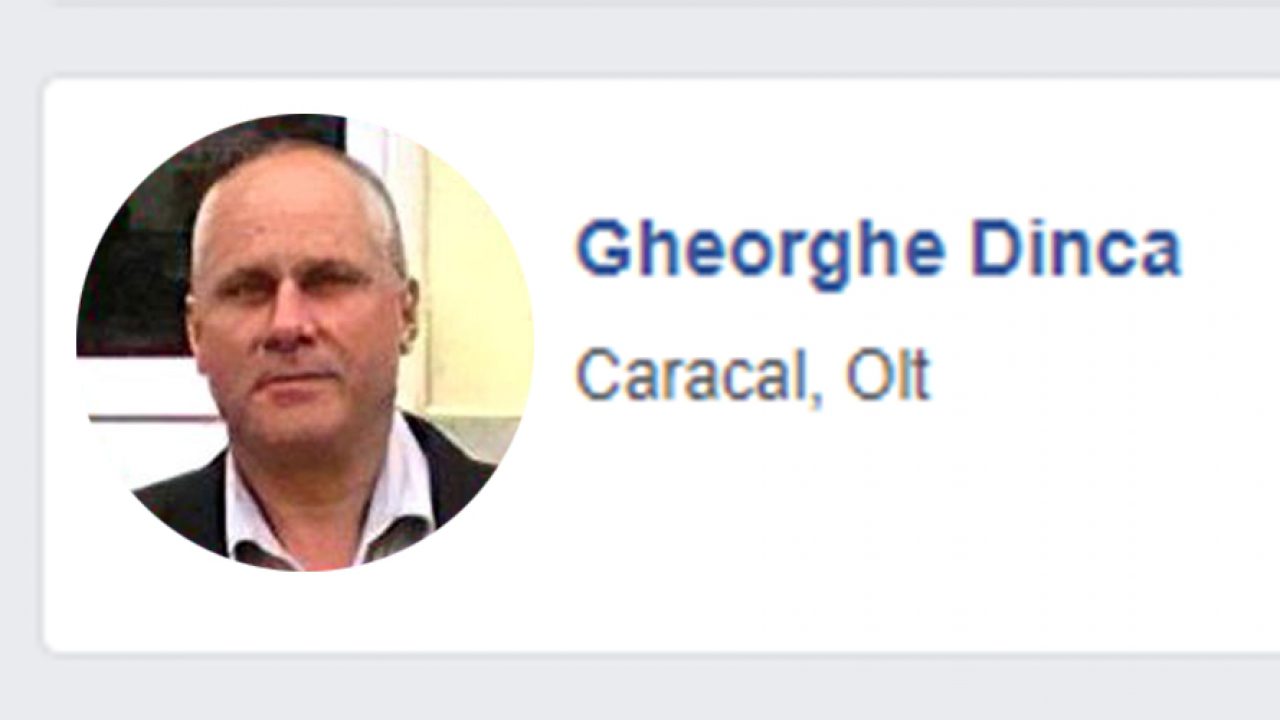1280x720 pixels.
Task: Click the gray page background below the card
Action: 640,690
